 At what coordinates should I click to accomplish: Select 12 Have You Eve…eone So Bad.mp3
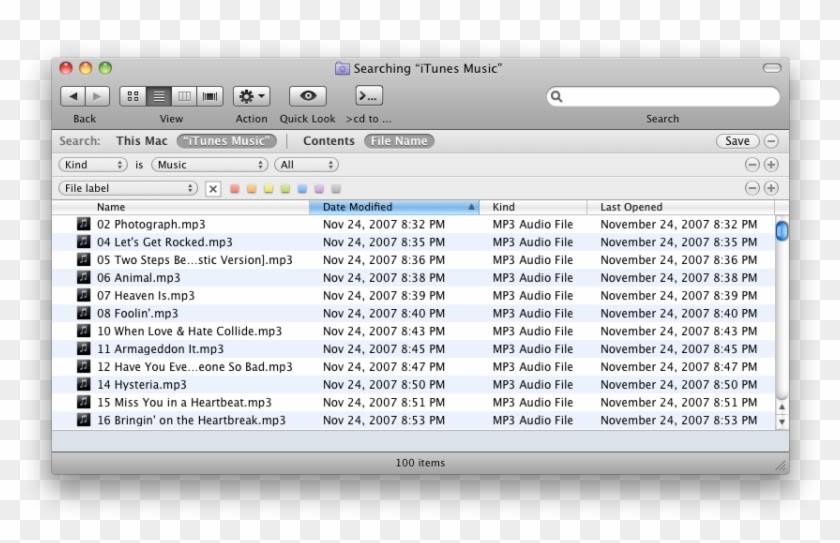click(x=414, y=367)
